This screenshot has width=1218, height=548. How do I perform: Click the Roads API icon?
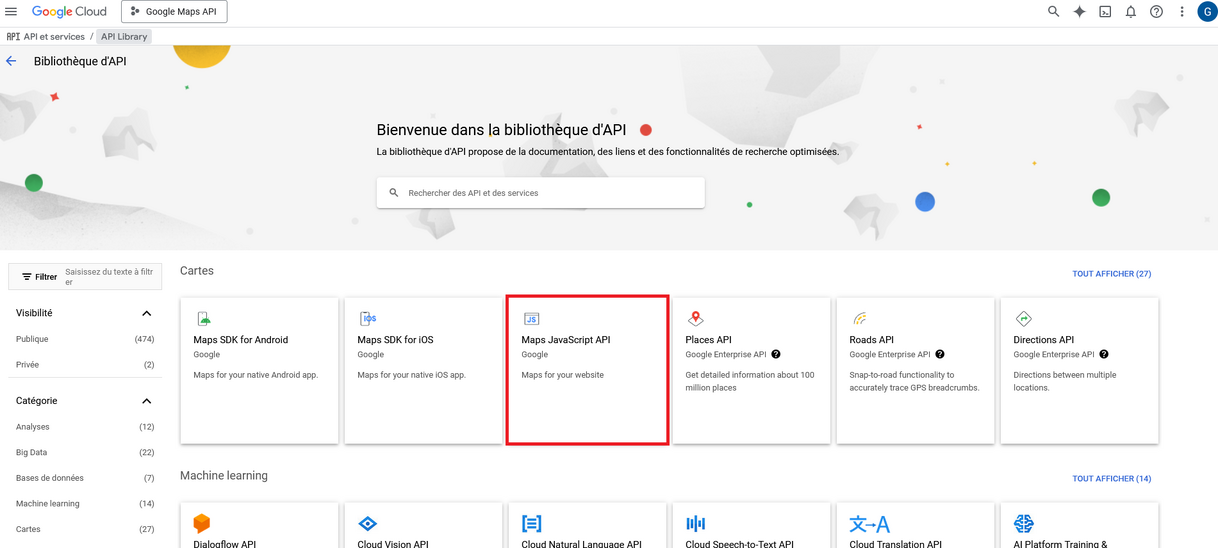(x=860, y=319)
